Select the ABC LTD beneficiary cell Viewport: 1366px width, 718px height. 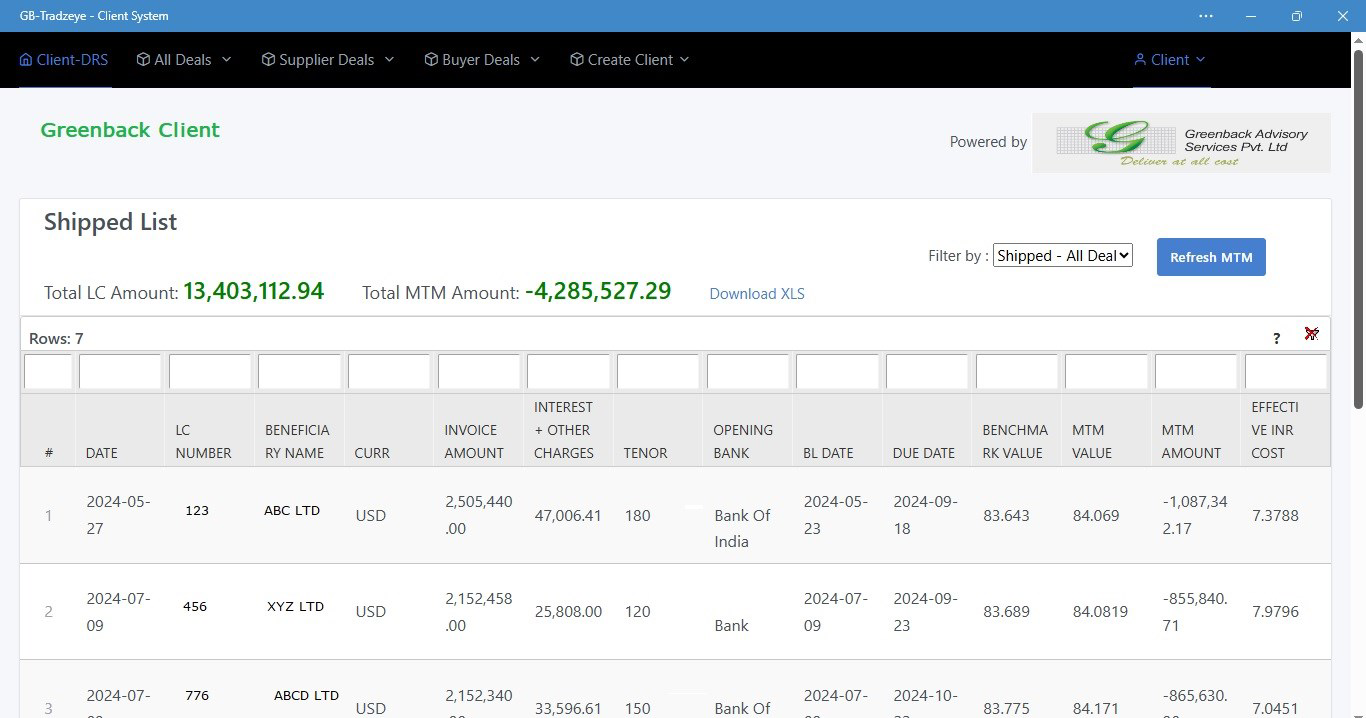click(292, 511)
